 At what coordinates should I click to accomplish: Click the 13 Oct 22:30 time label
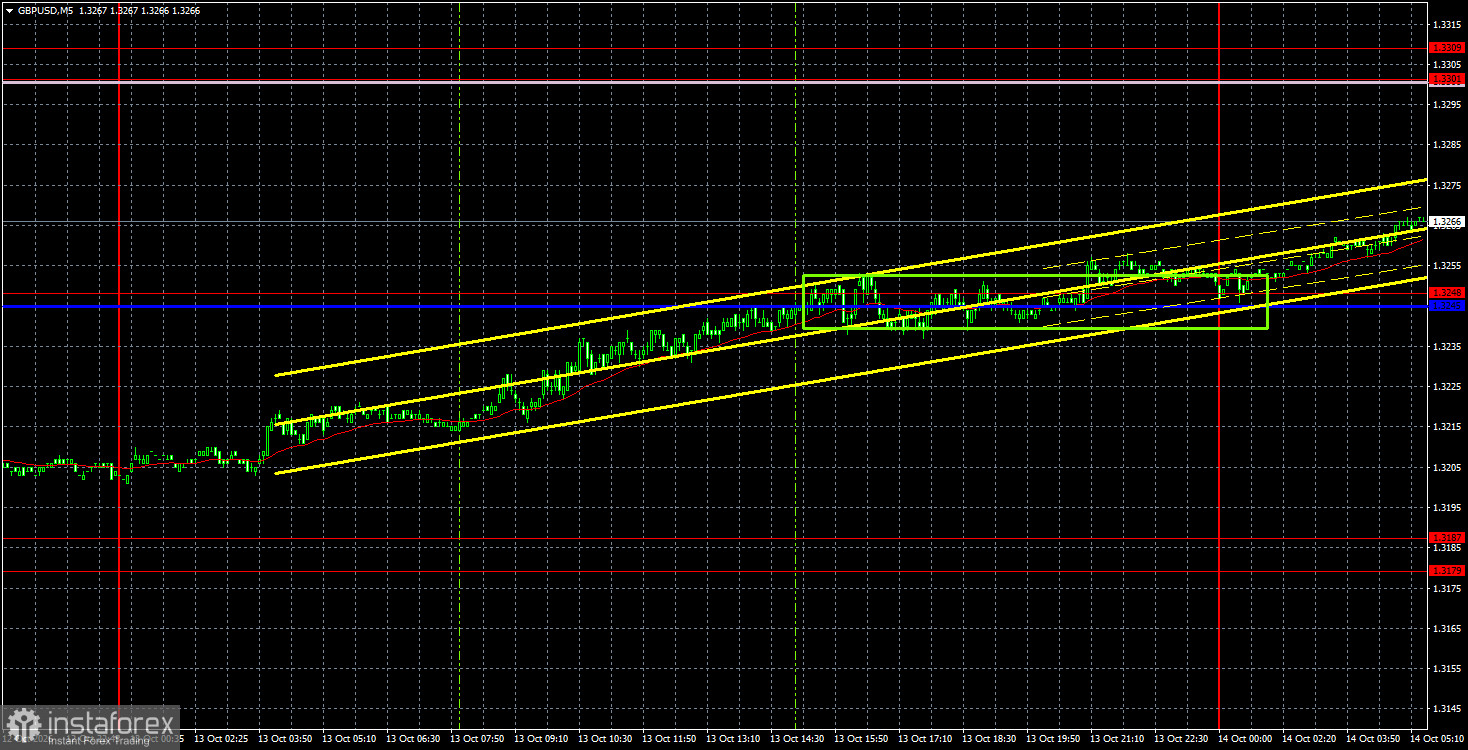click(x=1183, y=740)
